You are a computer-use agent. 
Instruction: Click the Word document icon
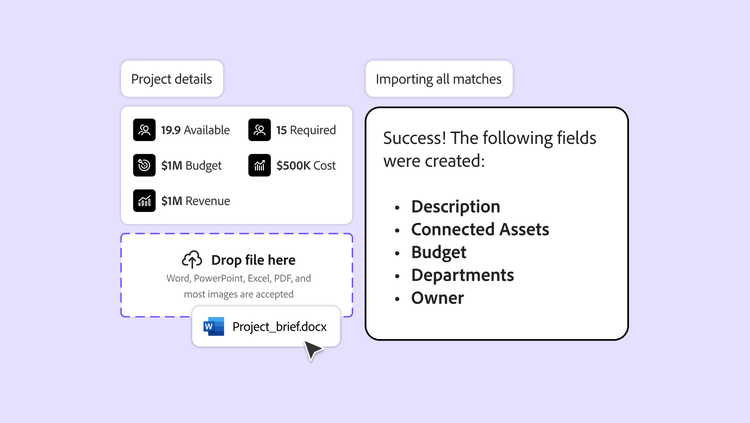point(214,327)
